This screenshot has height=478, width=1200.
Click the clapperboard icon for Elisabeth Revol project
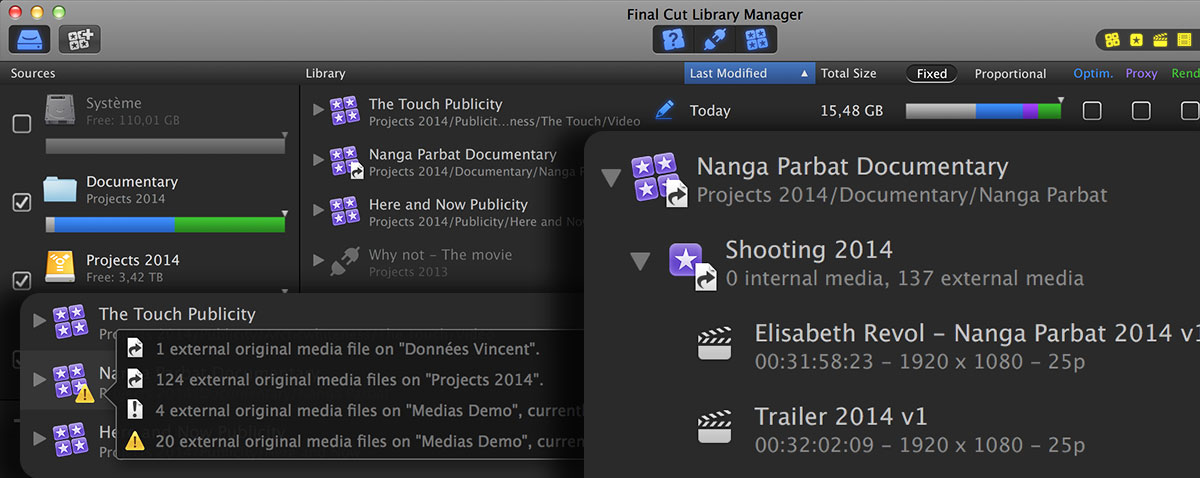(x=715, y=344)
